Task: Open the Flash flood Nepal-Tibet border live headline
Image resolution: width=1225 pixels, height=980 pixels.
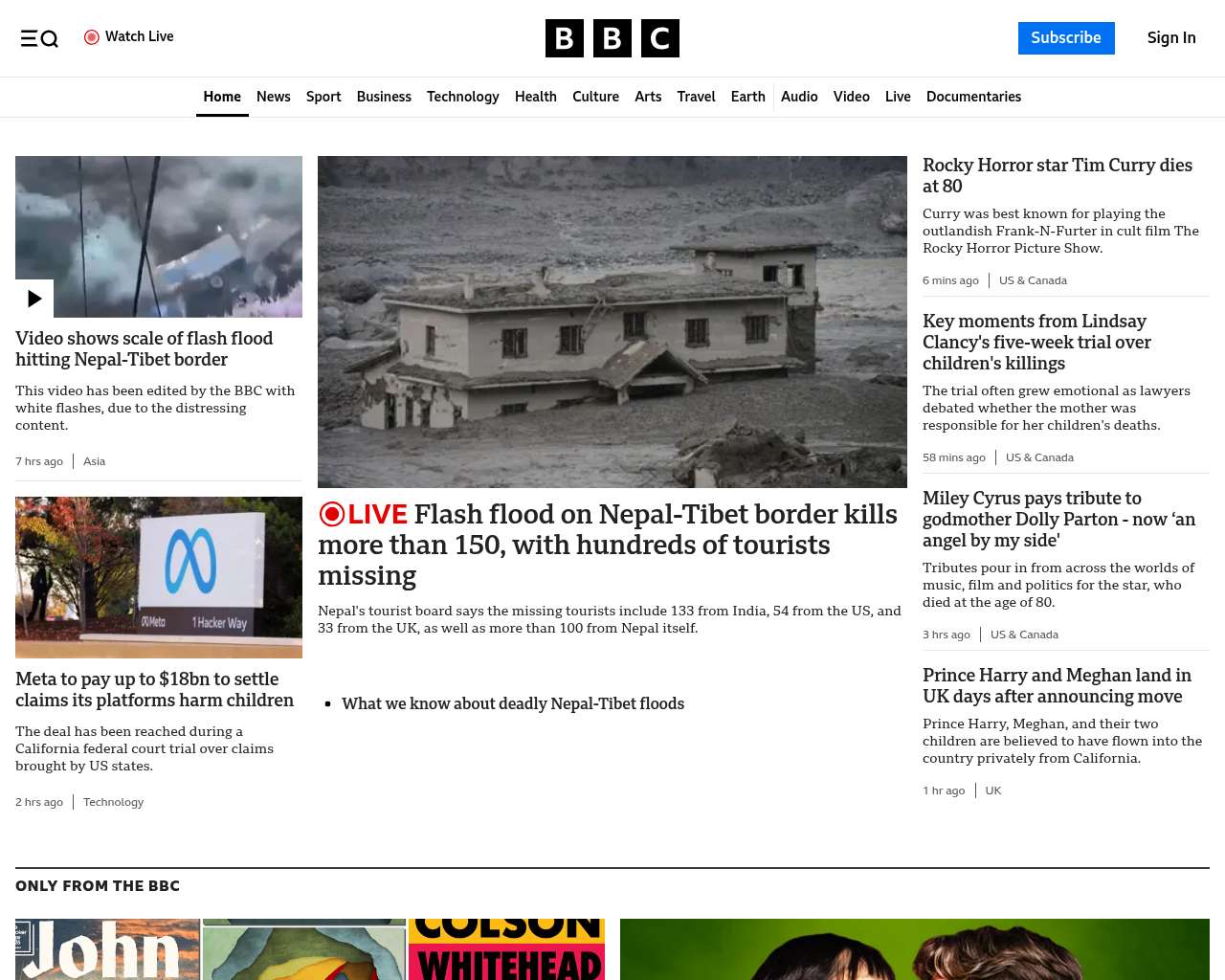Action: click(x=608, y=545)
